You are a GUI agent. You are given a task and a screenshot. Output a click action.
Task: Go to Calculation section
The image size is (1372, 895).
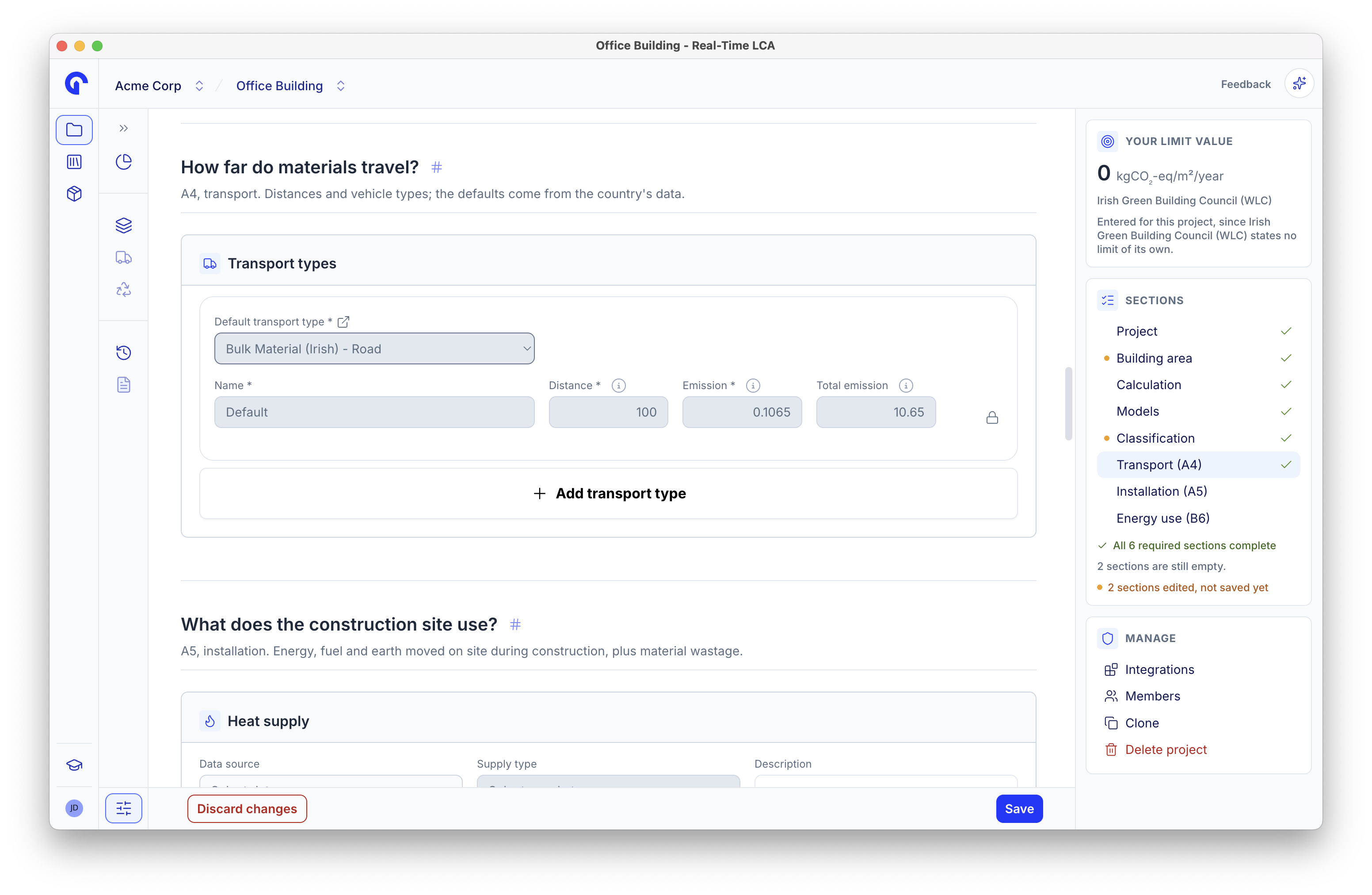point(1198,385)
